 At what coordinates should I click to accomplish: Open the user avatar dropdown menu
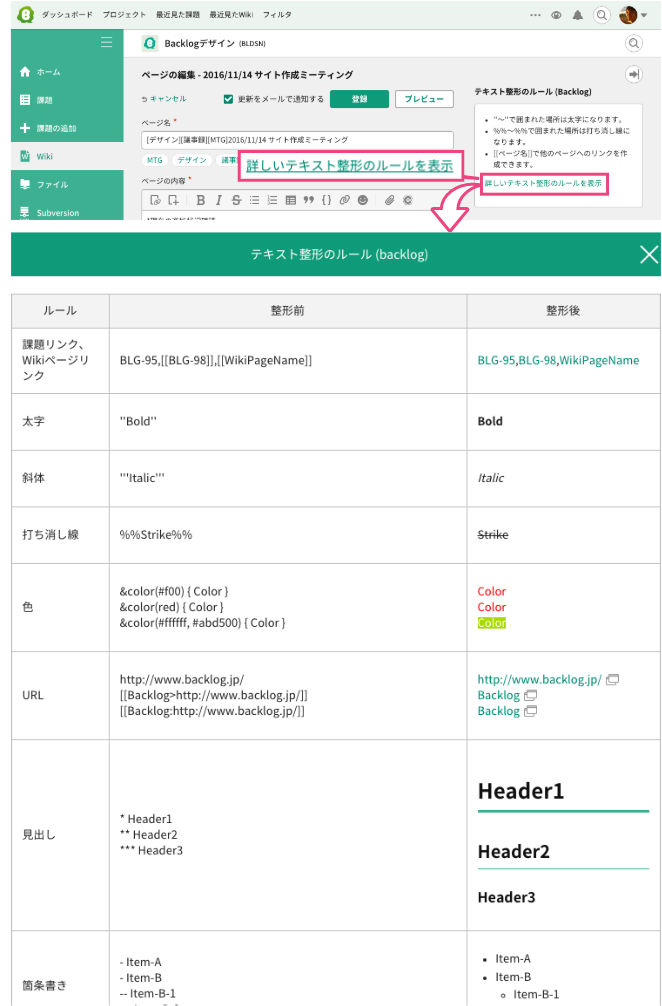coord(633,15)
